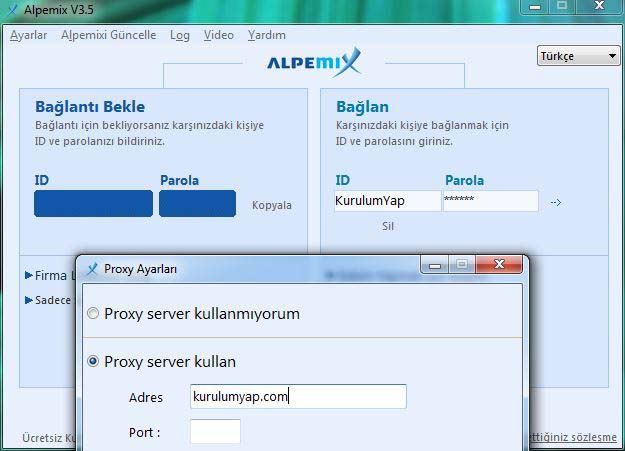Expand the Firma item arrow
Image resolution: width=625 pixels, height=451 pixels.
[x=29, y=275]
